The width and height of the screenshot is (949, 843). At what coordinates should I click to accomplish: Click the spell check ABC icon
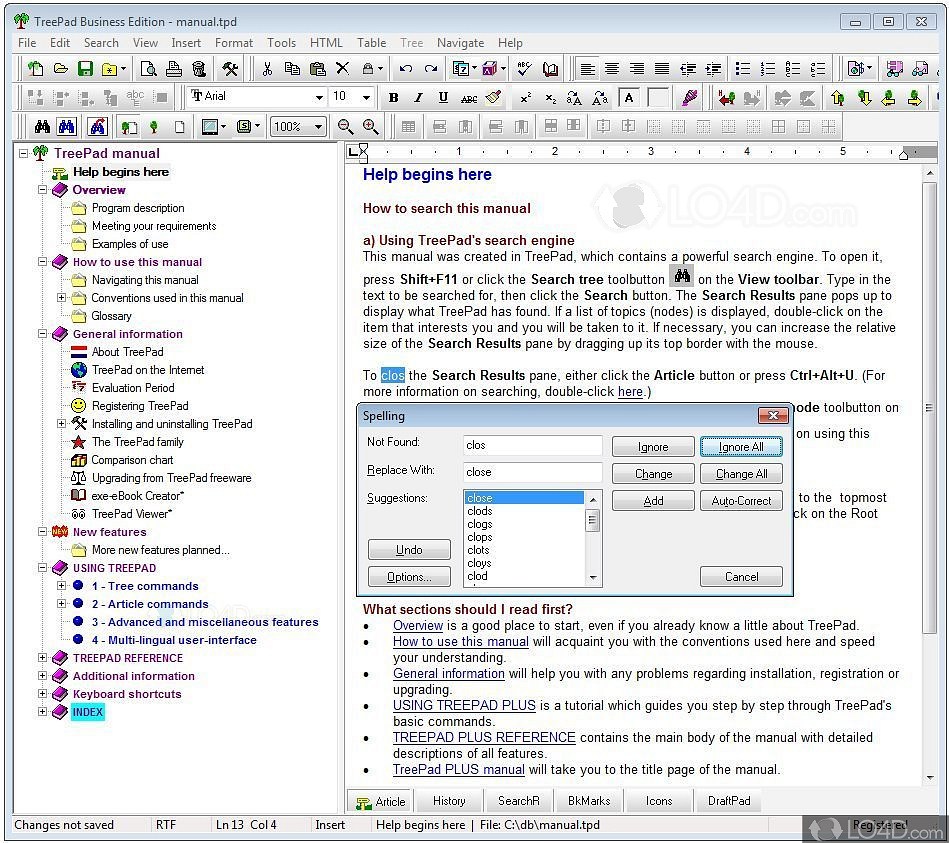tap(523, 69)
